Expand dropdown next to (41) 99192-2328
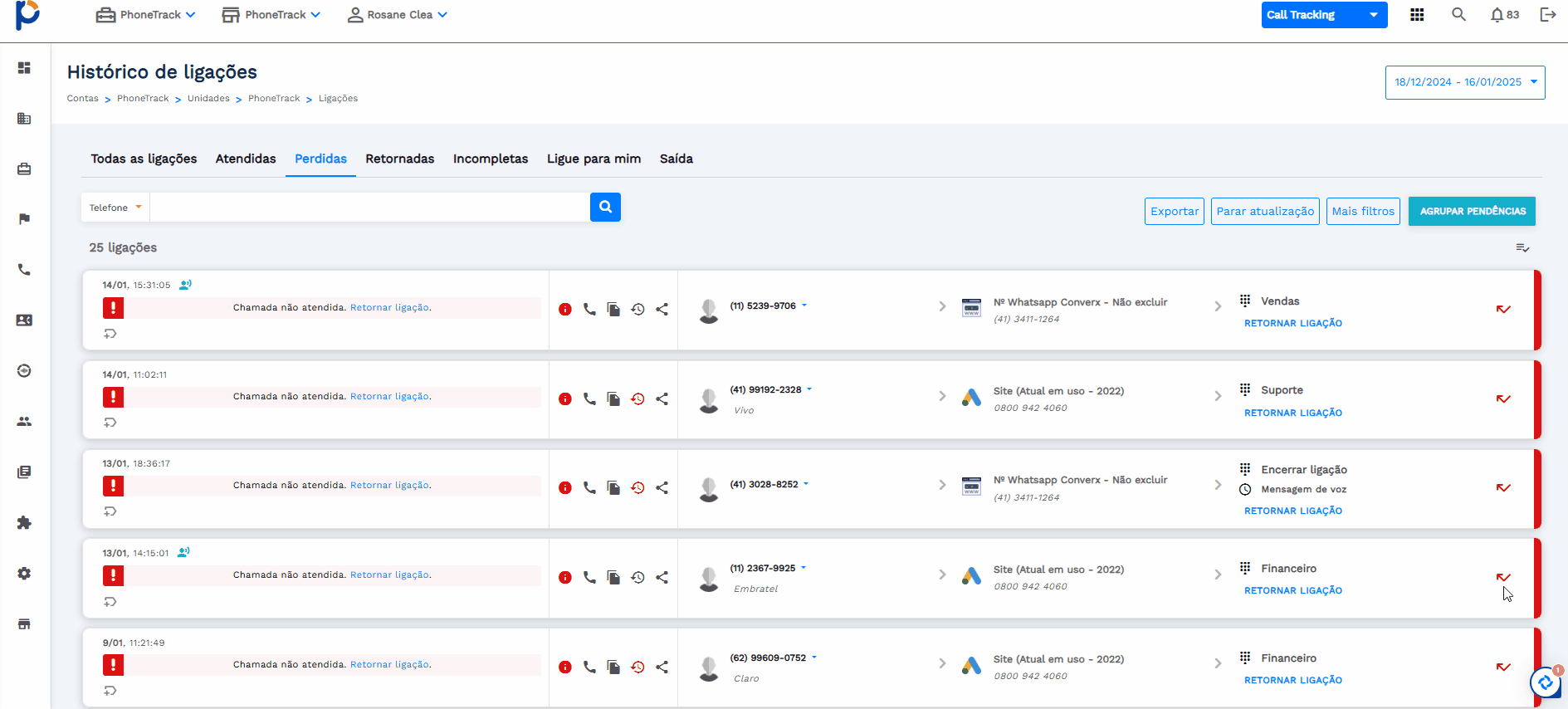Image resolution: width=1568 pixels, height=709 pixels. 809,389
